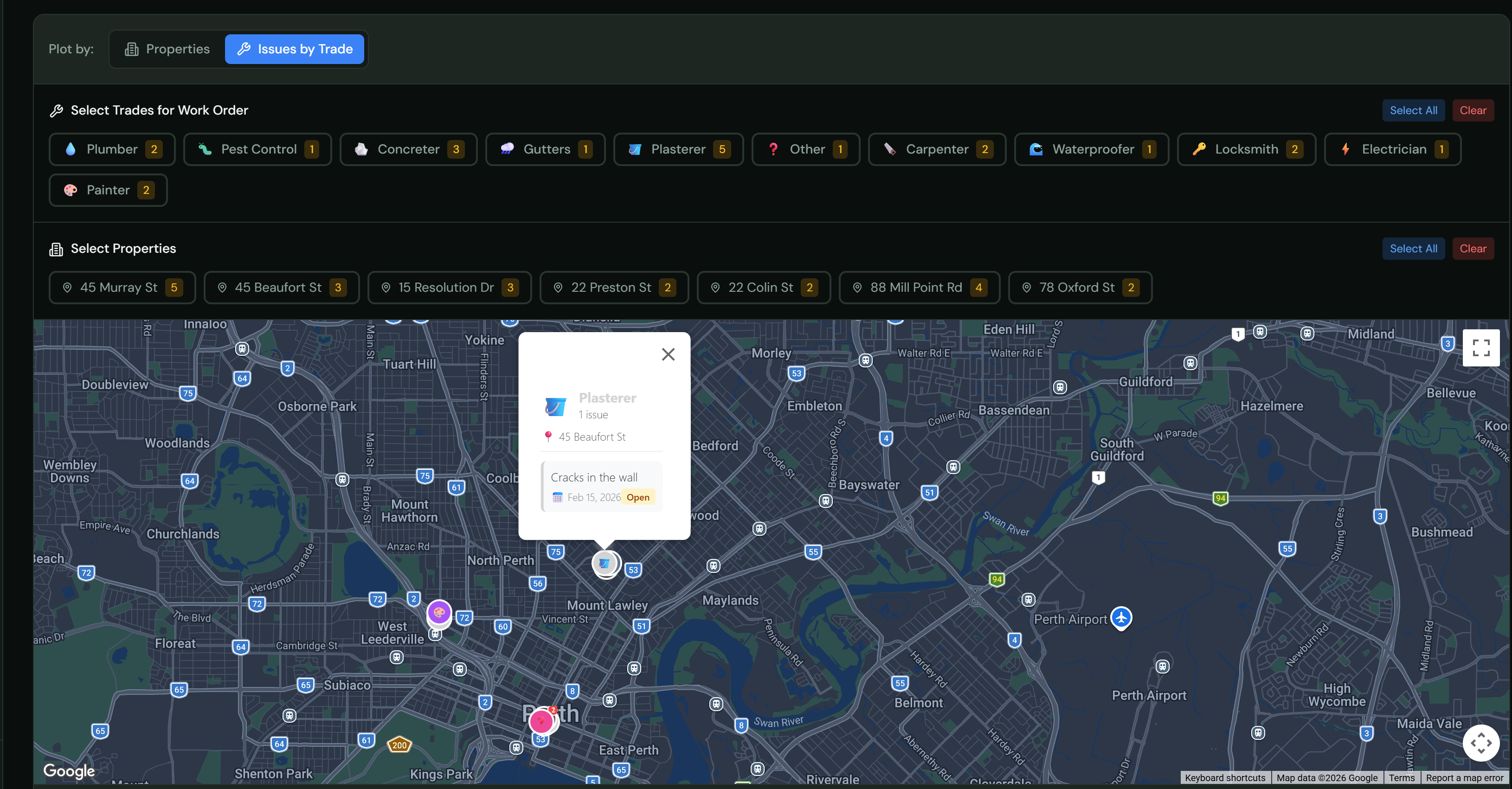Filter by 78 Oxford St property
Screen dimensions: 1512x789
pyautogui.click(x=1080, y=288)
